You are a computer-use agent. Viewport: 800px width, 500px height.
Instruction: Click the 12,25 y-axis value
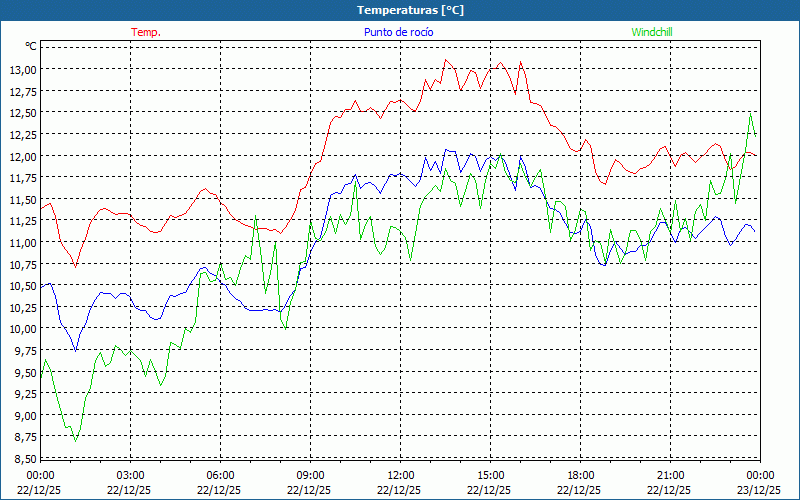pos(23,134)
